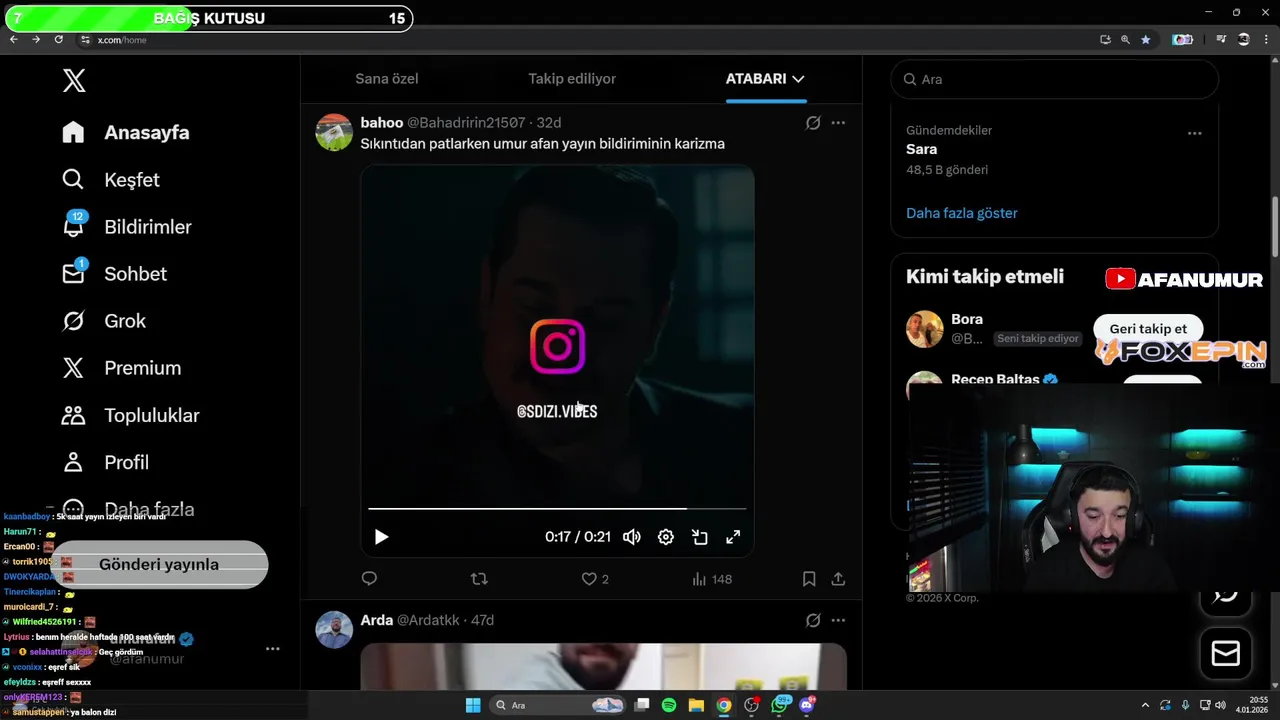
Task: Like bahoo's post heart icon
Action: [589, 578]
